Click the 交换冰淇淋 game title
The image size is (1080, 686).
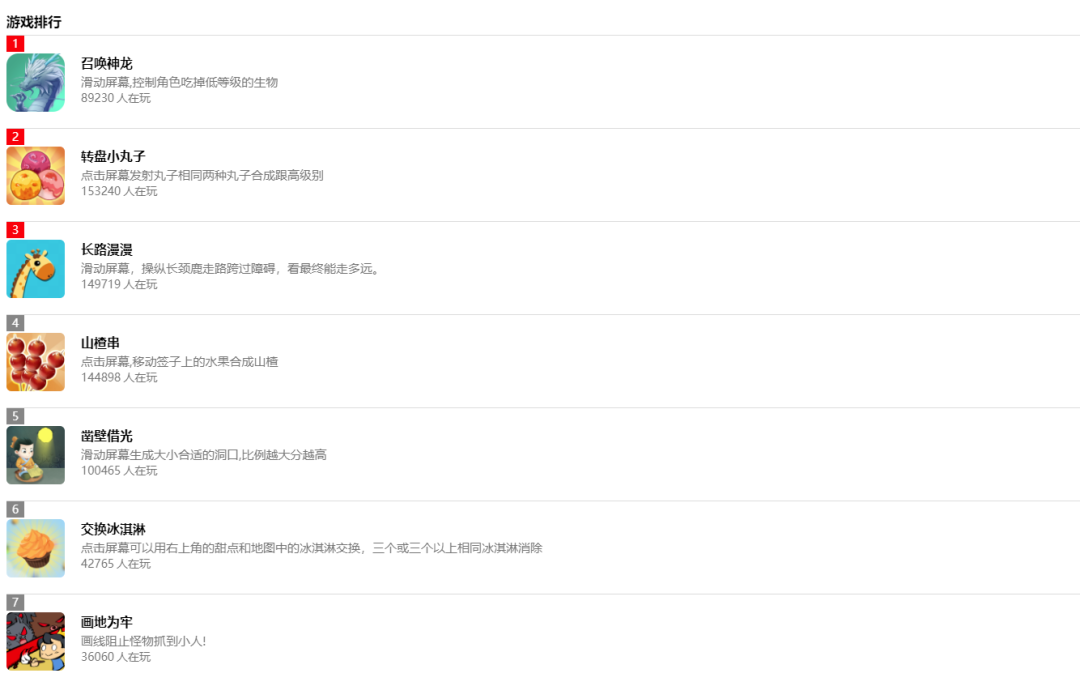pyautogui.click(x=113, y=529)
